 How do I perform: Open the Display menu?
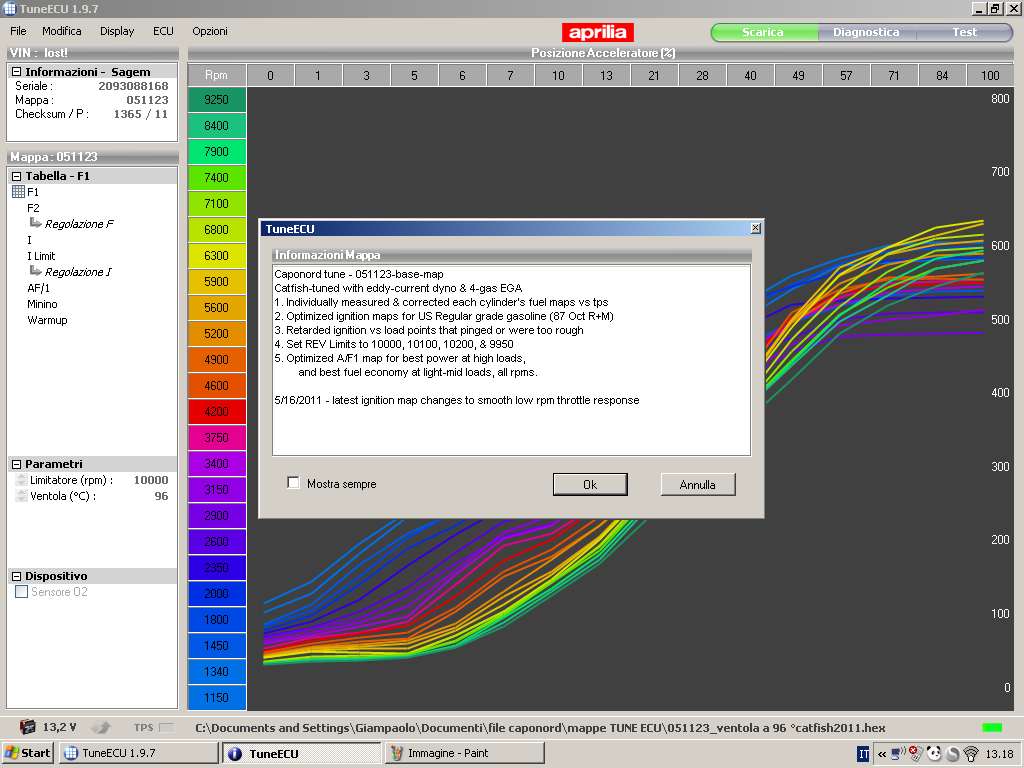pos(117,31)
